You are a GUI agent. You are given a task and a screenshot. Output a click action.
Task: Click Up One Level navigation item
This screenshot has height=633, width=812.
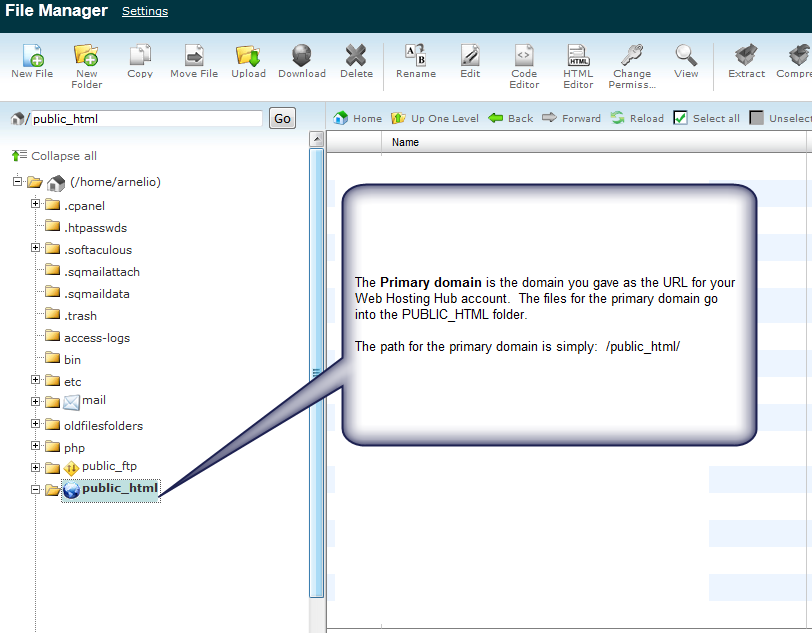(435, 118)
